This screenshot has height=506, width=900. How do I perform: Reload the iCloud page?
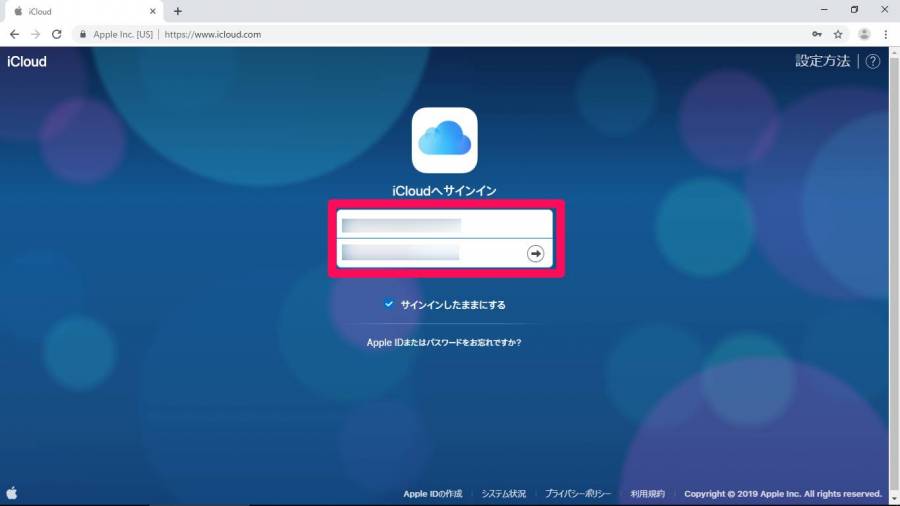pyautogui.click(x=56, y=34)
